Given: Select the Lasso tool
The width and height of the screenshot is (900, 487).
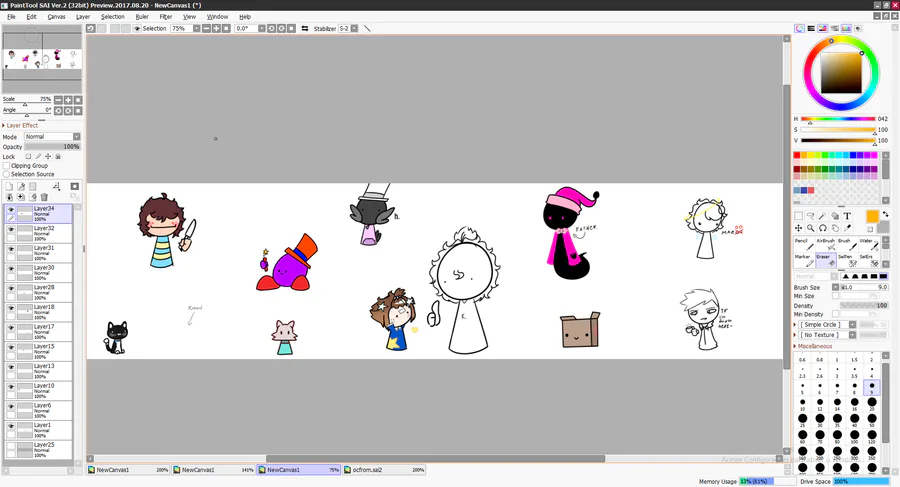Looking at the screenshot, I should [x=810, y=216].
